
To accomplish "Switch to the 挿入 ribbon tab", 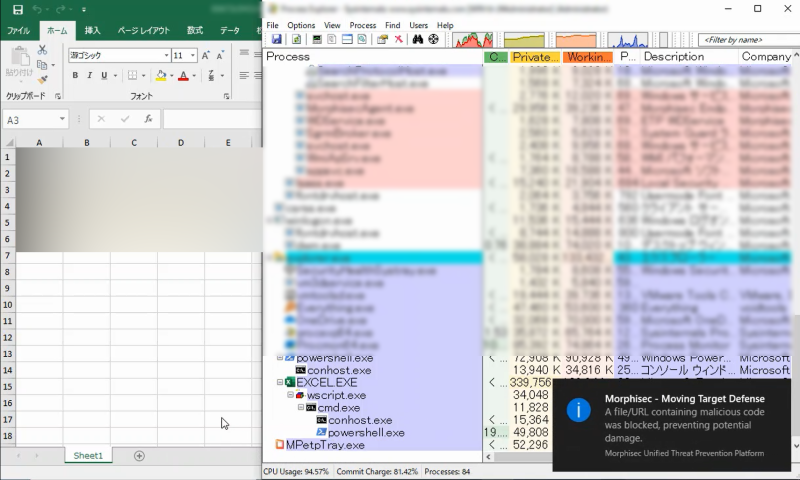I will pos(92,31).
